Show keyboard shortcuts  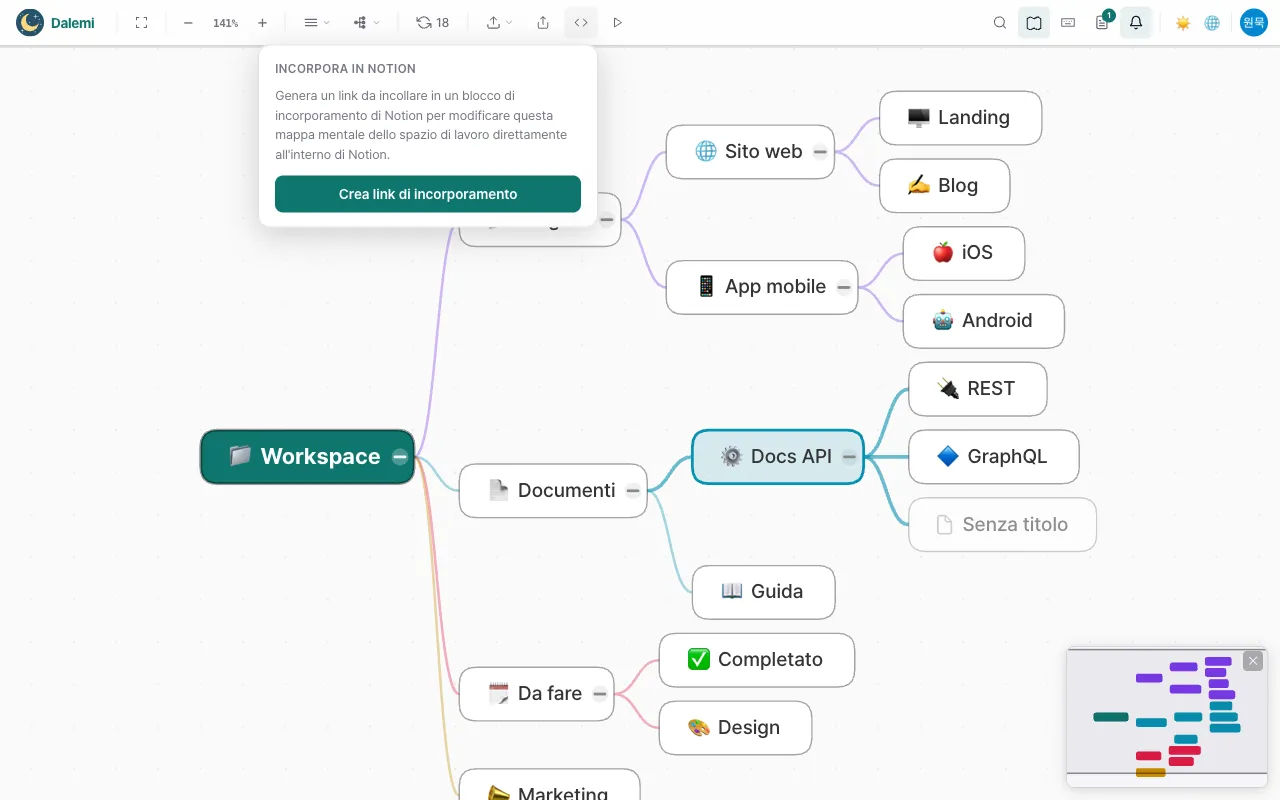(1068, 22)
